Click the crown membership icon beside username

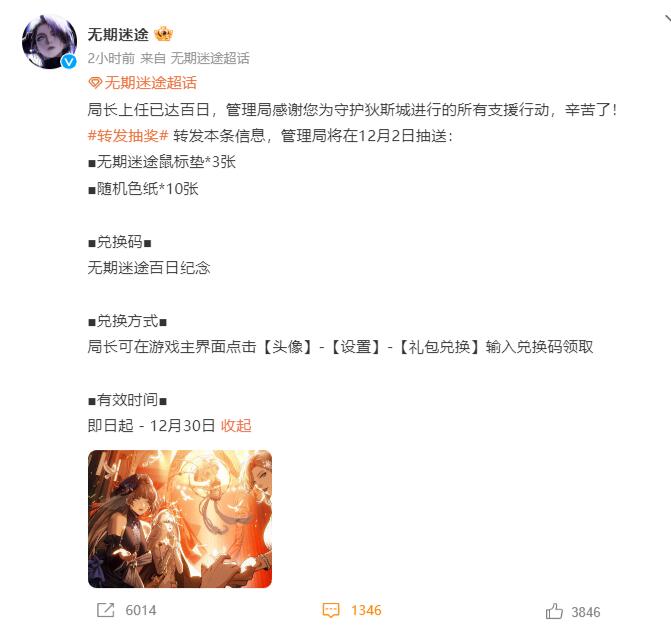coord(163,34)
